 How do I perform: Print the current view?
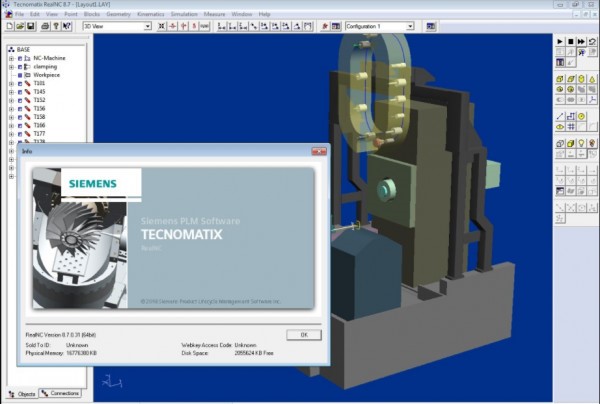[x=45, y=26]
